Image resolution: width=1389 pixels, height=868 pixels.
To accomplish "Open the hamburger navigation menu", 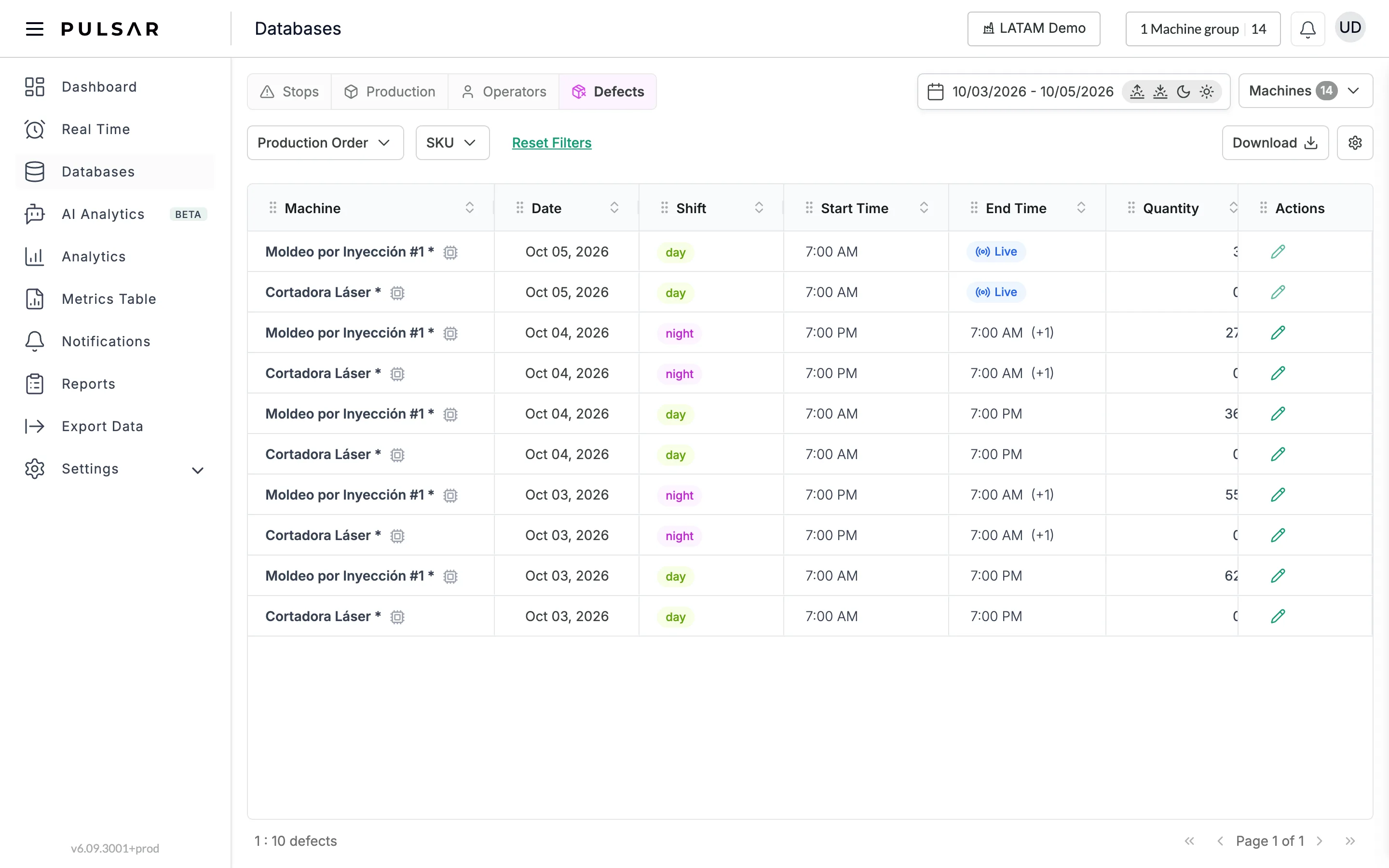I will tap(34, 29).
